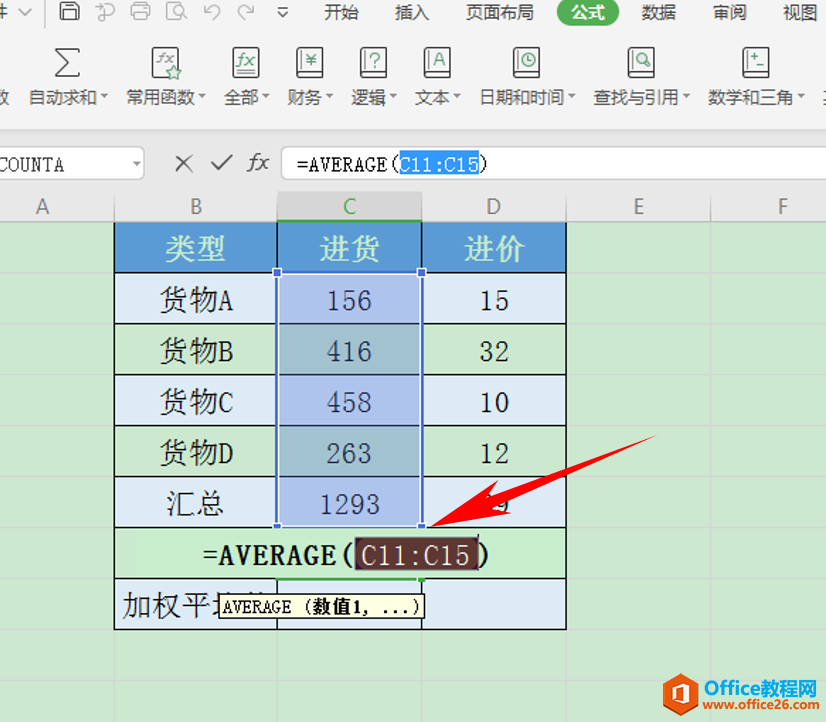Open the 财务 financial functions icon
The width and height of the screenshot is (826, 722).
coord(310,63)
